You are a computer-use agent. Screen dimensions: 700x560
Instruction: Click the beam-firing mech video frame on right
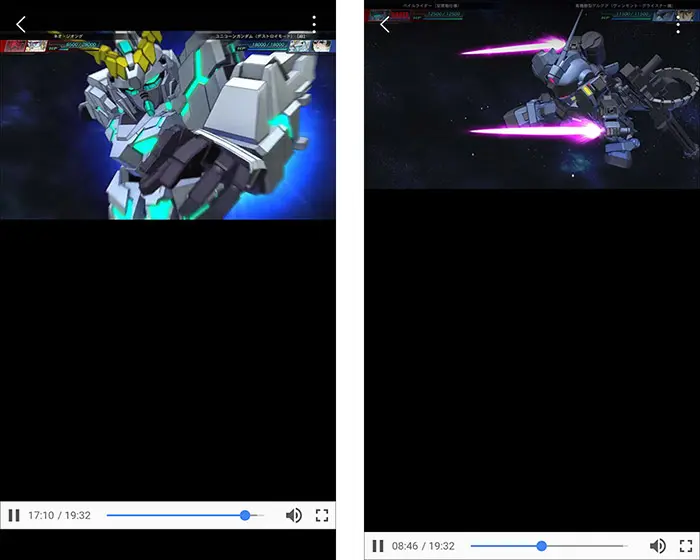point(532,94)
